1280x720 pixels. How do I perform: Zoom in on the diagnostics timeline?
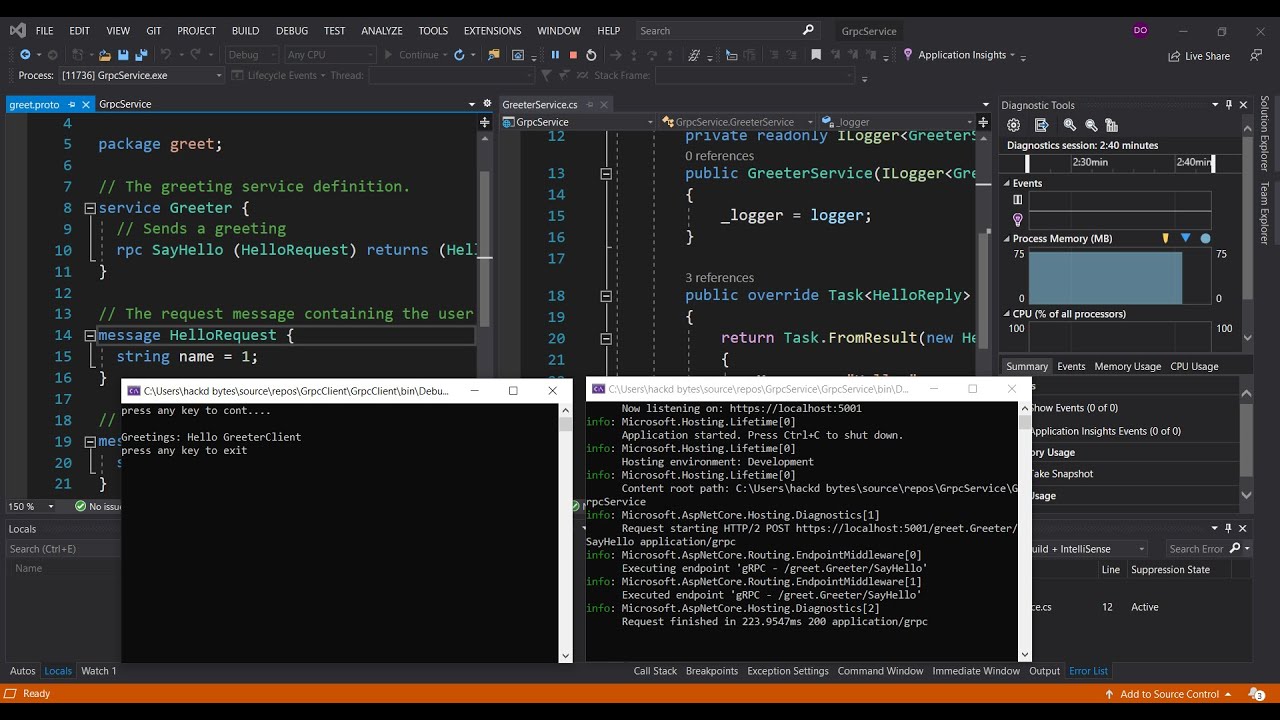click(x=1070, y=125)
